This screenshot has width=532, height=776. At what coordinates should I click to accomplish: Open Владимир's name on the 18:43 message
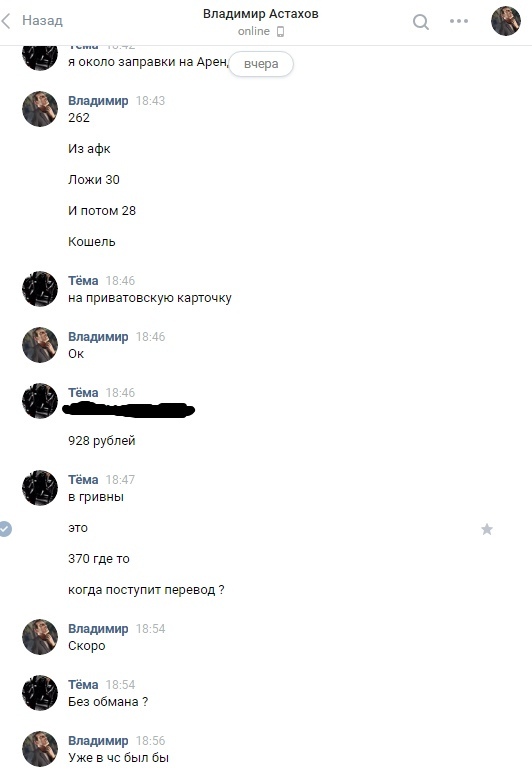pyautogui.click(x=98, y=101)
